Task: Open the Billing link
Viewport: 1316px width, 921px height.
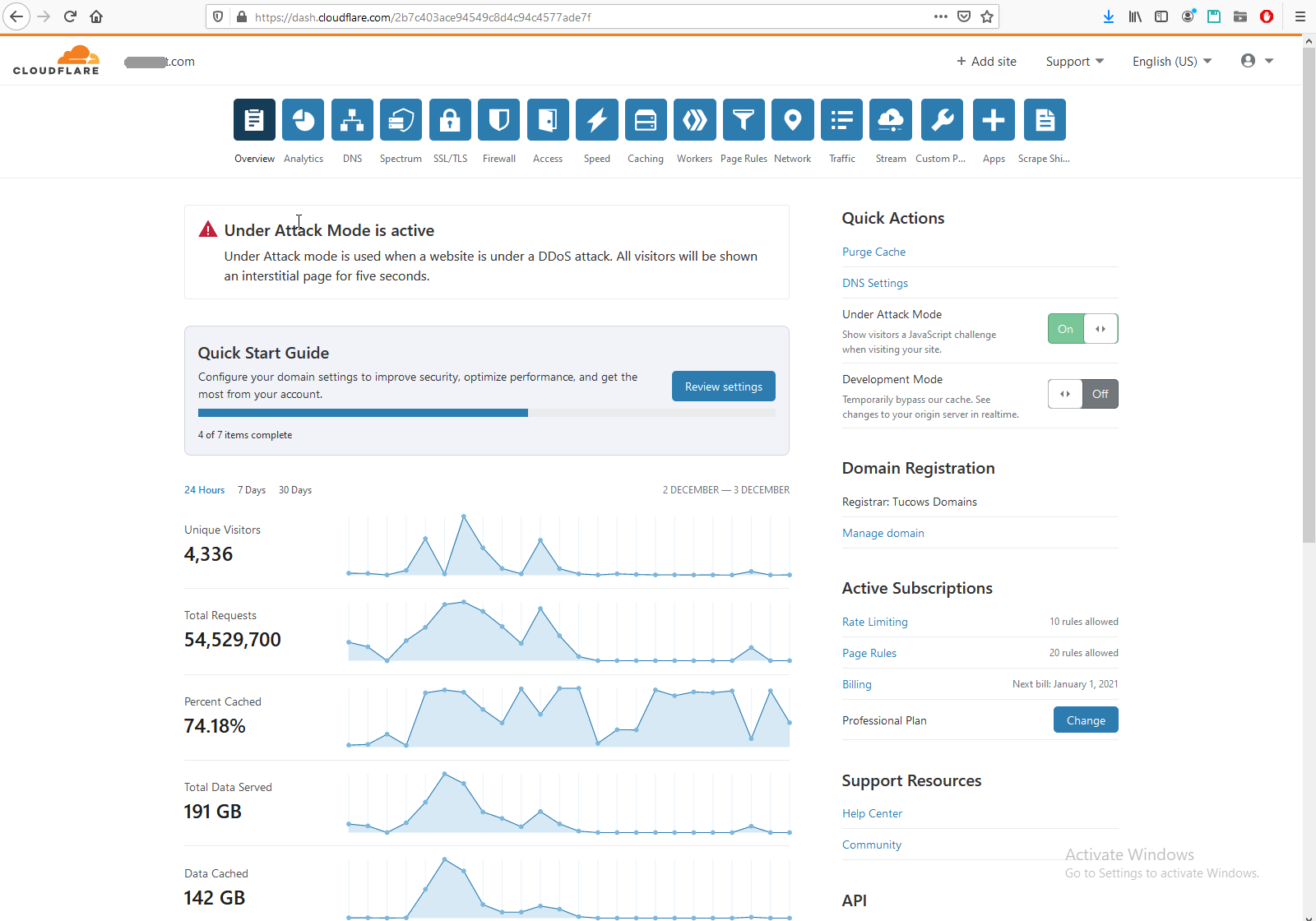Action: pos(857,684)
